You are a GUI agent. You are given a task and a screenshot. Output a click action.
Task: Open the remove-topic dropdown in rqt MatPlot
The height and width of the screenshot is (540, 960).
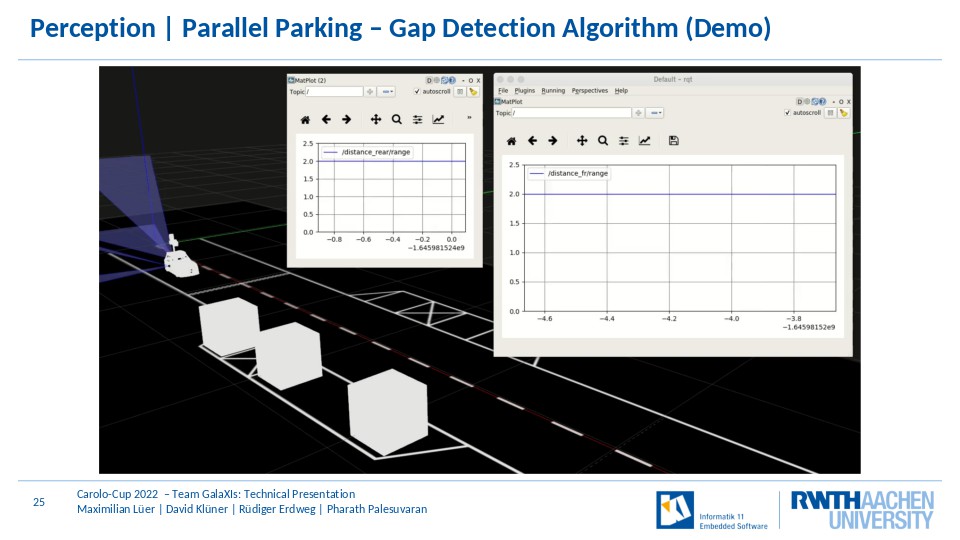pos(655,113)
